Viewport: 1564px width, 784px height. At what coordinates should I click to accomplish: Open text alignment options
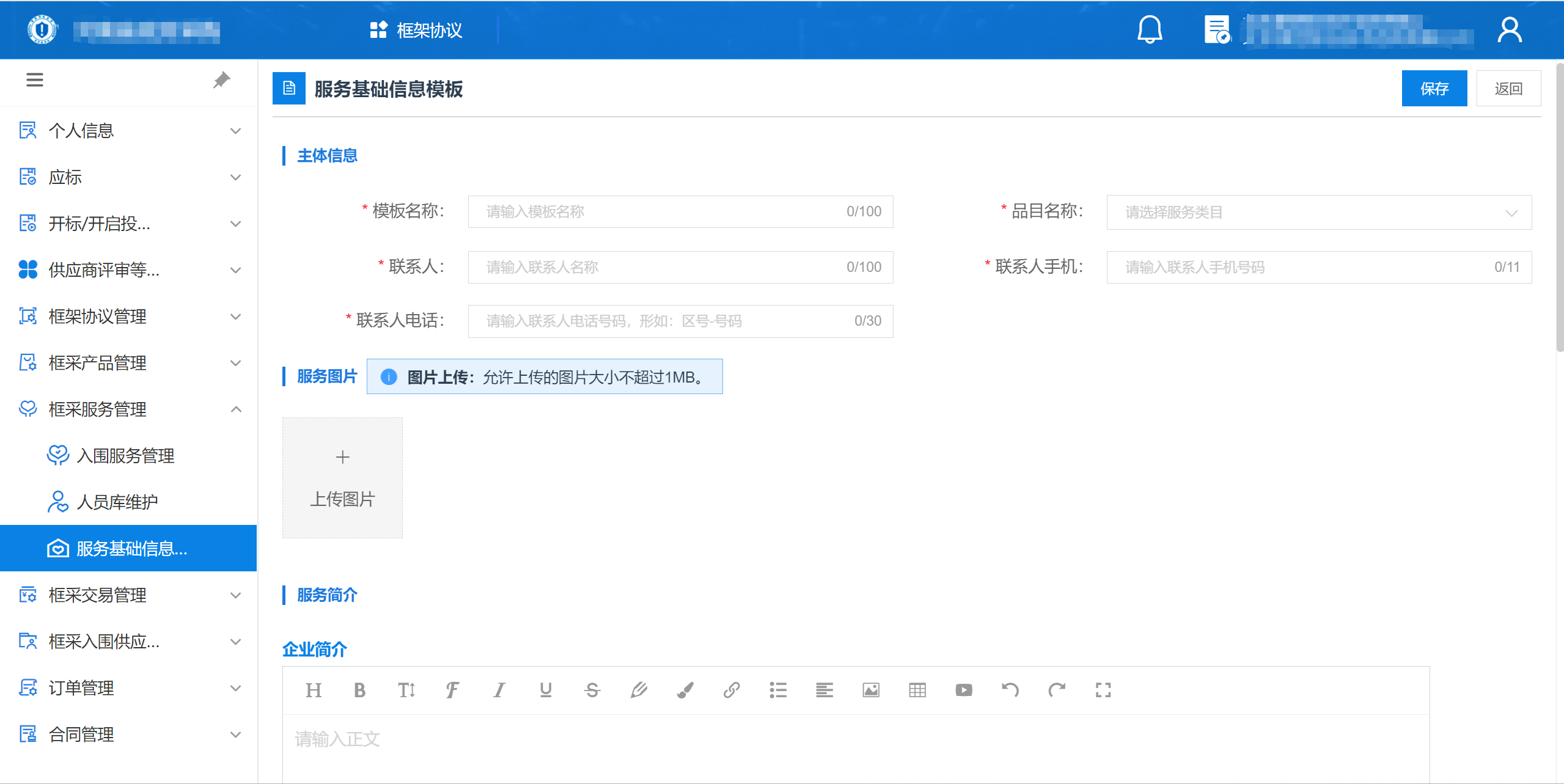coord(824,690)
